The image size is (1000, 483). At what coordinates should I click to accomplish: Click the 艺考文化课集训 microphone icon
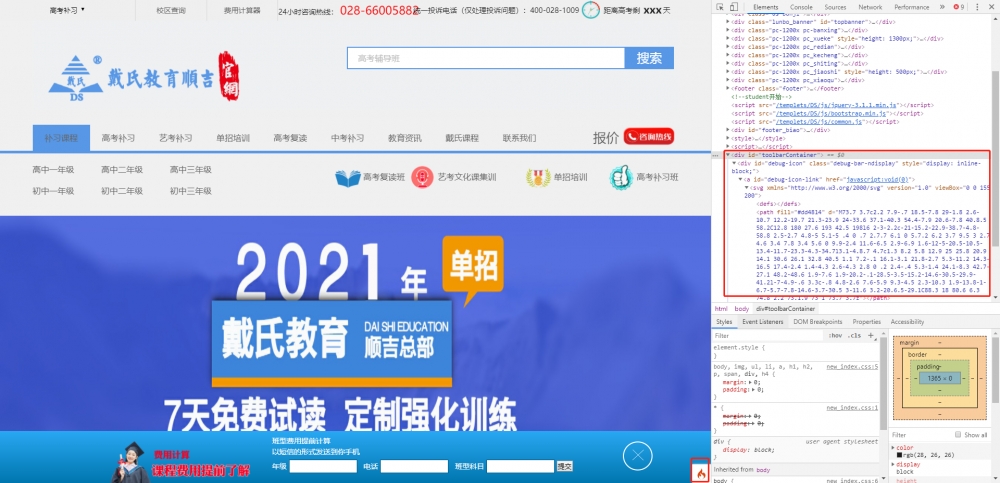pyautogui.click(x=422, y=177)
